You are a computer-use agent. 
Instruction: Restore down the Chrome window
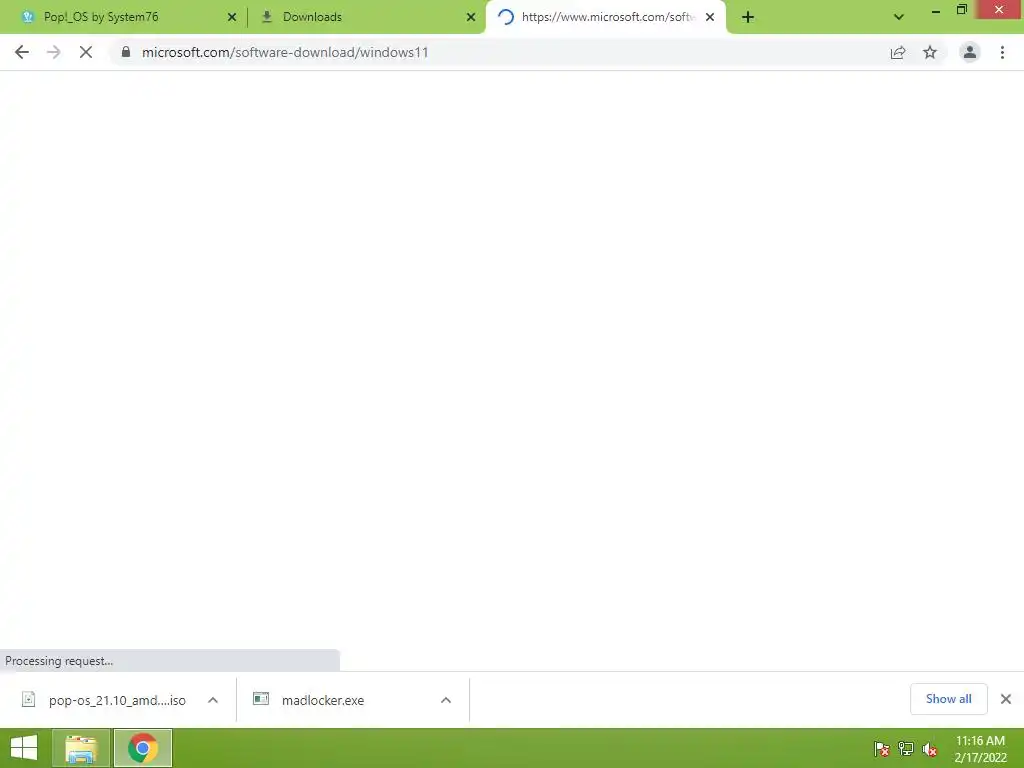pyautogui.click(x=961, y=10)
